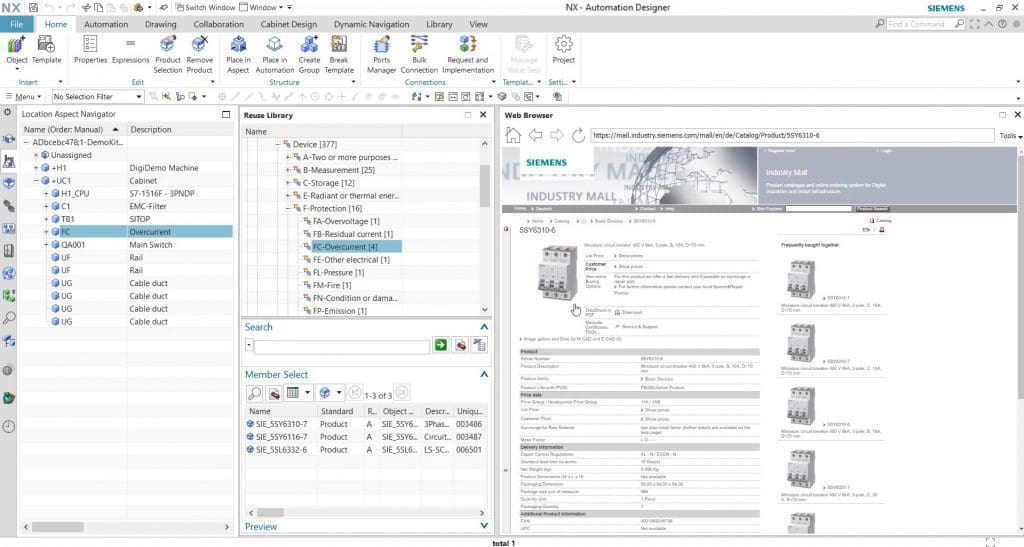Select SIE_5SY6310-7 member row
Viewport: 1024px width, 547px height.
coord(364,424)
